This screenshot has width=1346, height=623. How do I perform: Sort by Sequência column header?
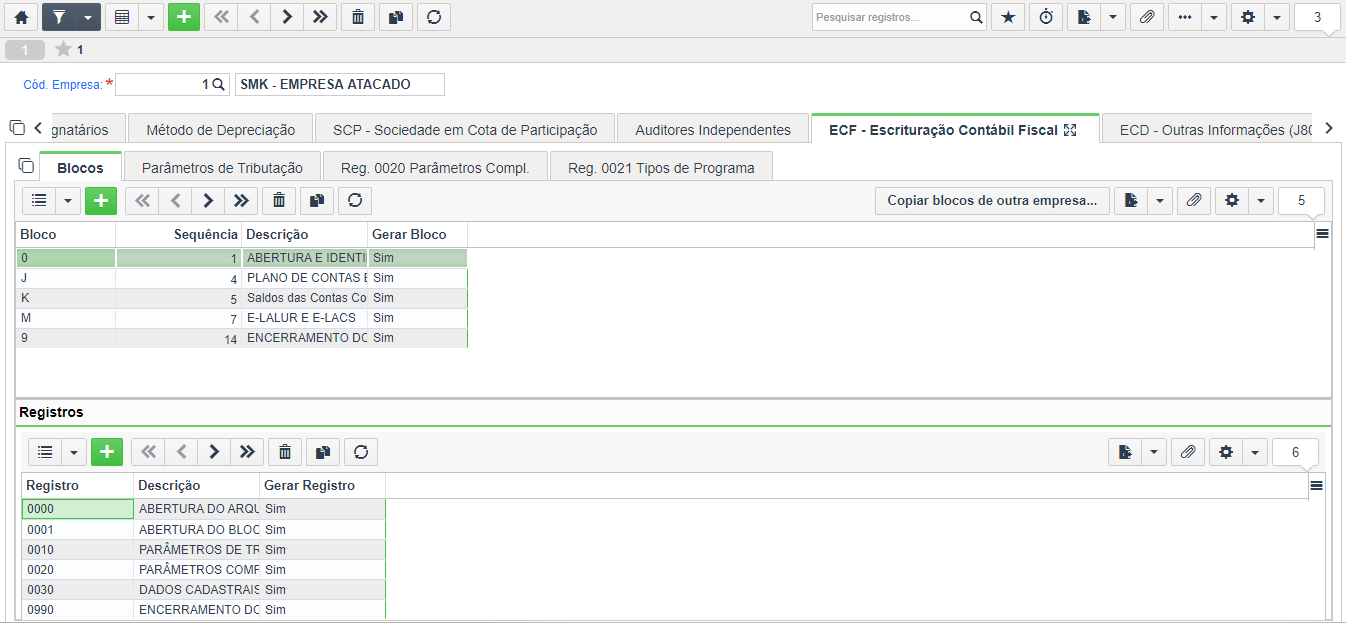(178, 234)
